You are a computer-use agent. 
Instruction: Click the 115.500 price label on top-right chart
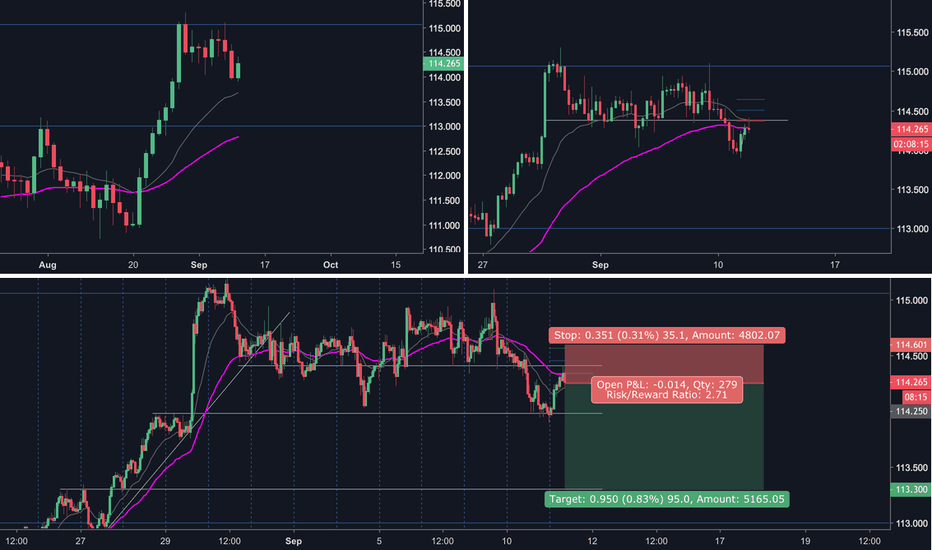click(x=912, y=33)
